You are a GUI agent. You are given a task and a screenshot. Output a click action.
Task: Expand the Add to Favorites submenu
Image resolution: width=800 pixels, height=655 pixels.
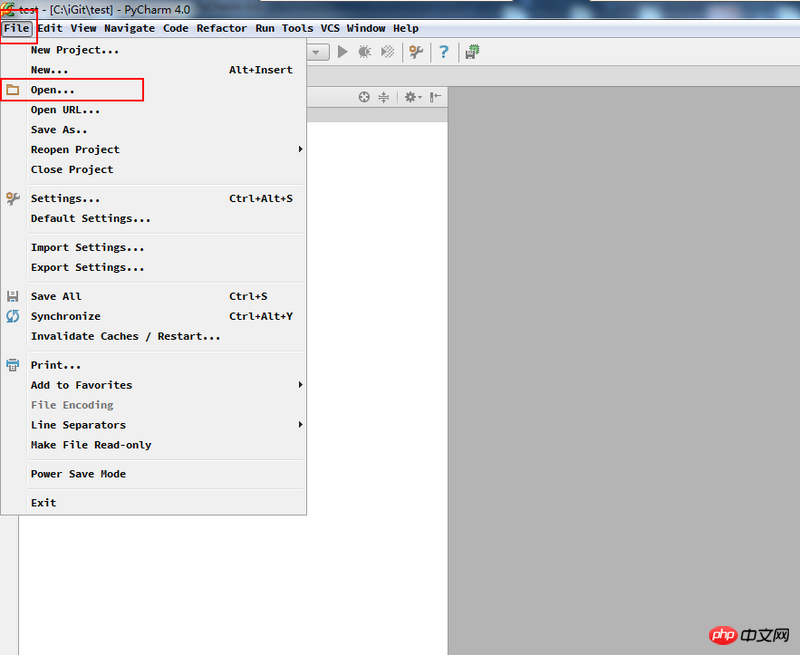point(153,385)
